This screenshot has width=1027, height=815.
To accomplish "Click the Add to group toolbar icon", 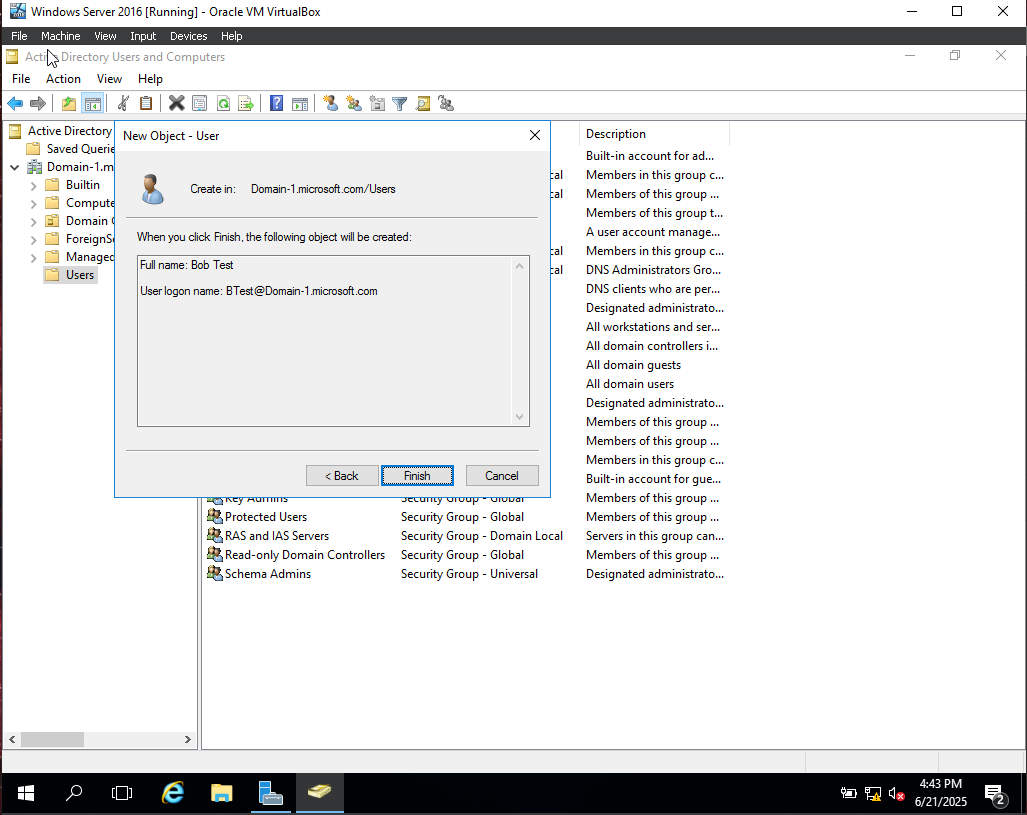I will (x=446, y=104).
